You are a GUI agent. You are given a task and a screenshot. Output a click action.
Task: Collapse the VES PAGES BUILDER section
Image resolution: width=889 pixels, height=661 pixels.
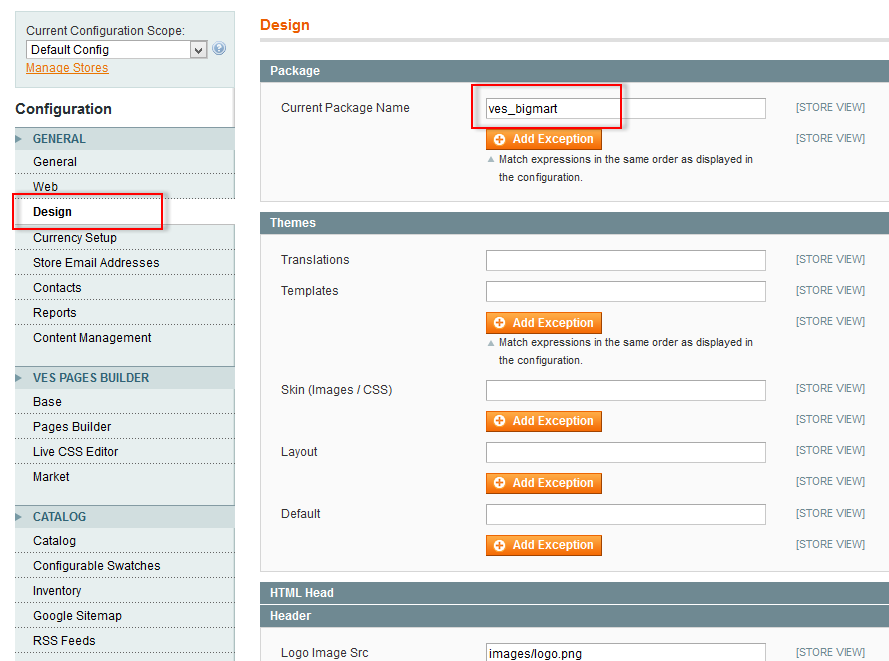point(90,378)
